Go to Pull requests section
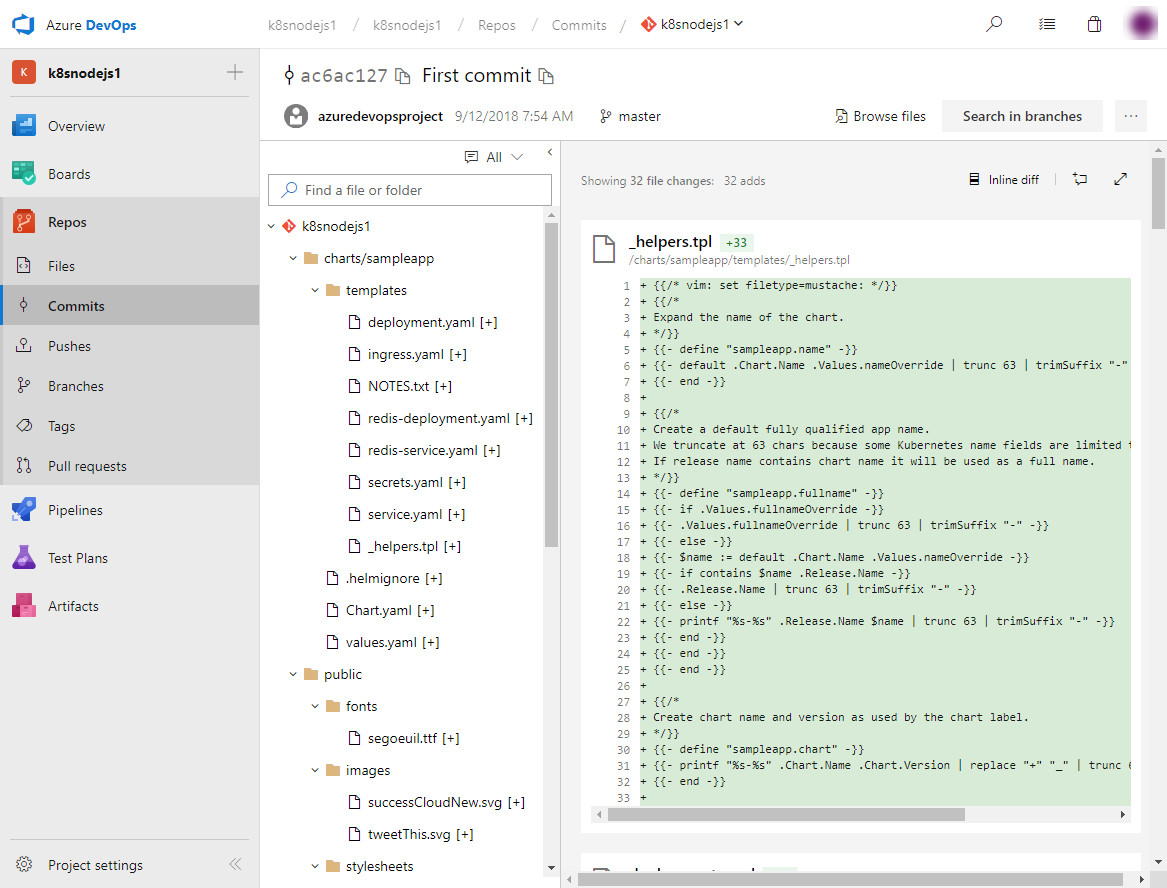 [x=87, y=466]
